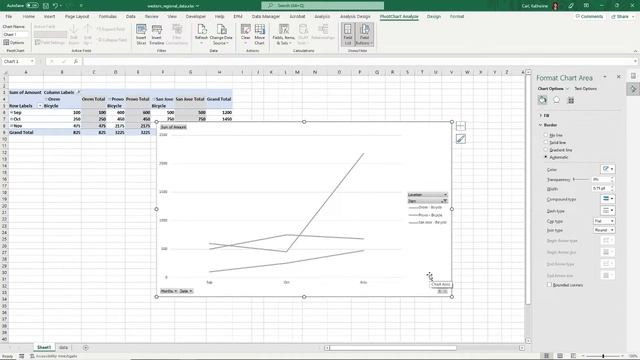Click the zoom slider in status bar
This screenshot has width=640, height=360.
[x=603, y=356]
